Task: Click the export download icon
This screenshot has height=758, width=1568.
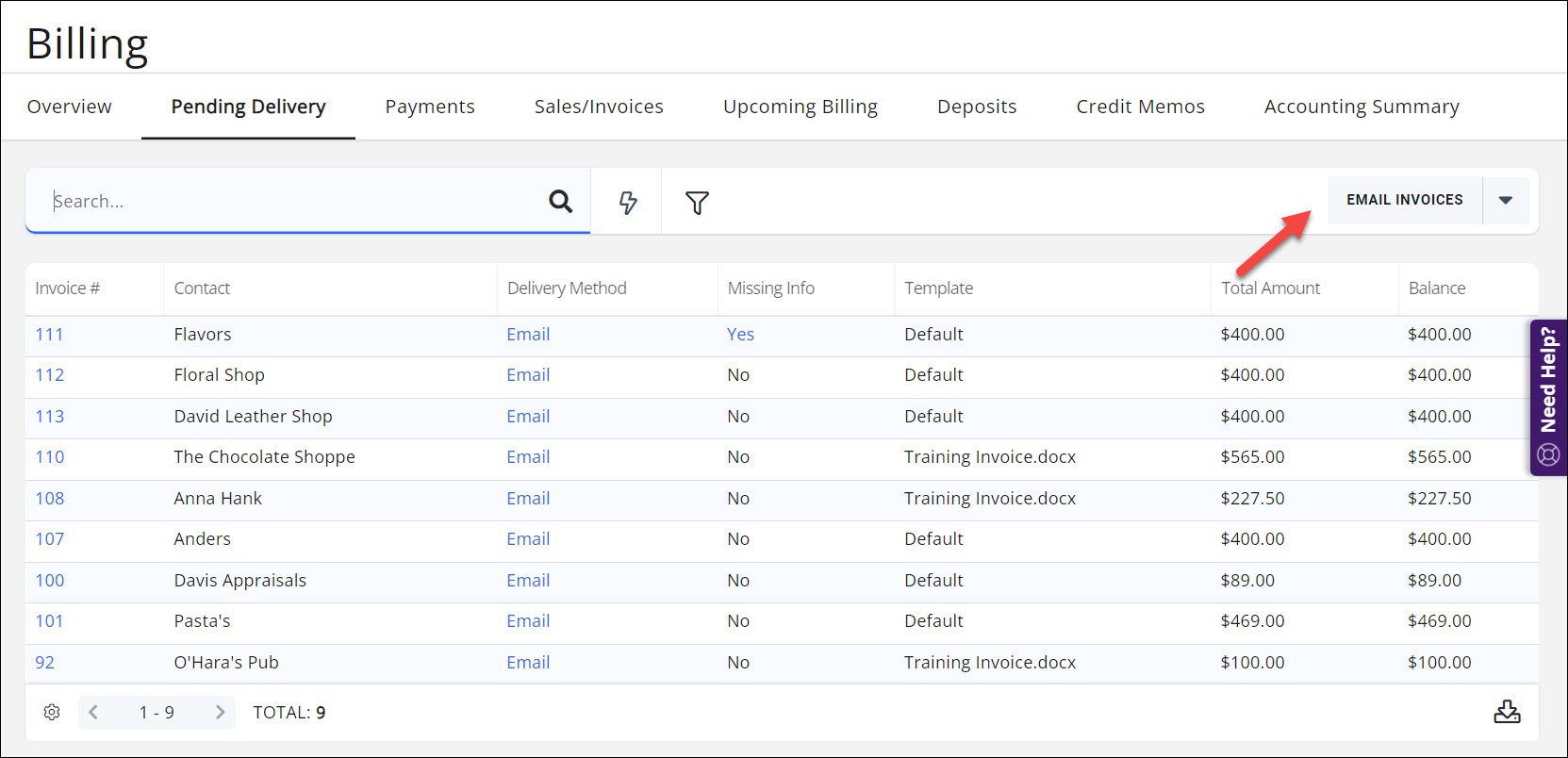Action: pos(1507,712)
